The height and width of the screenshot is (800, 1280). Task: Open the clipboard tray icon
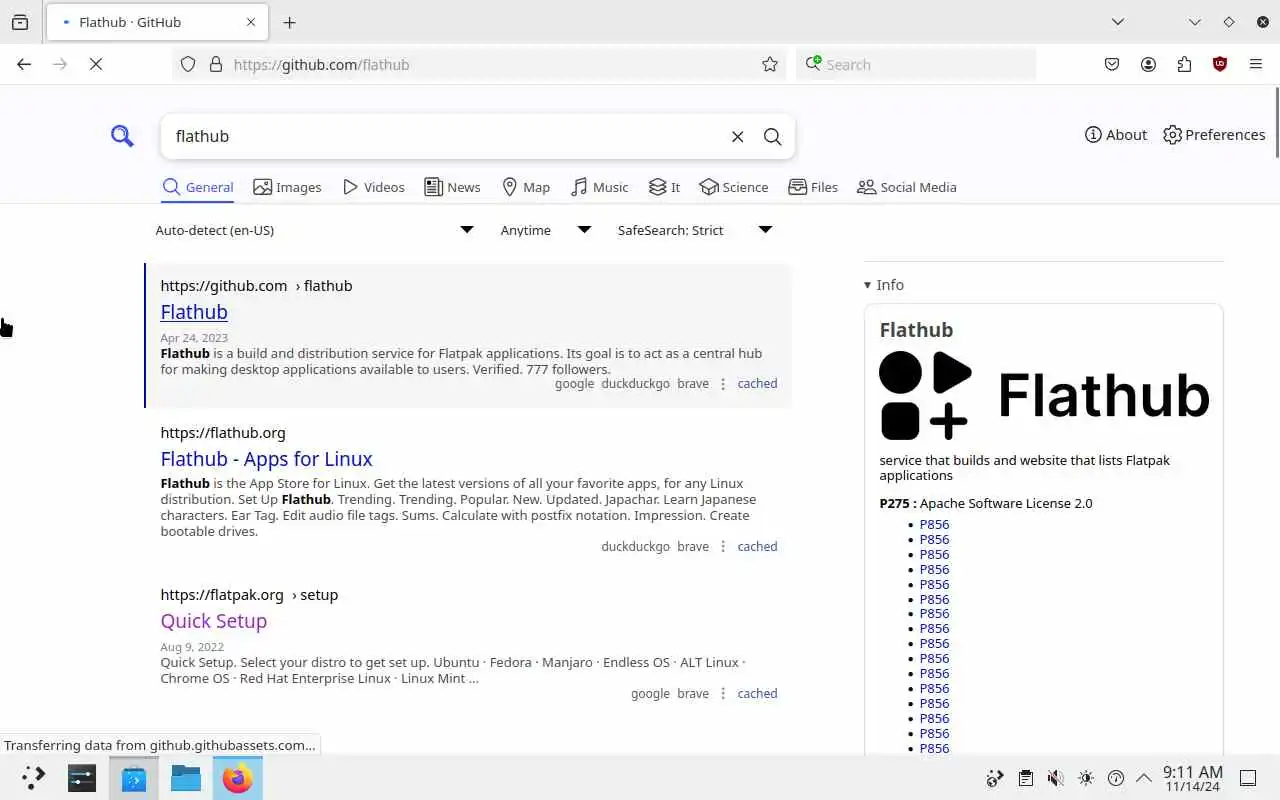[x=1025, y=778]
